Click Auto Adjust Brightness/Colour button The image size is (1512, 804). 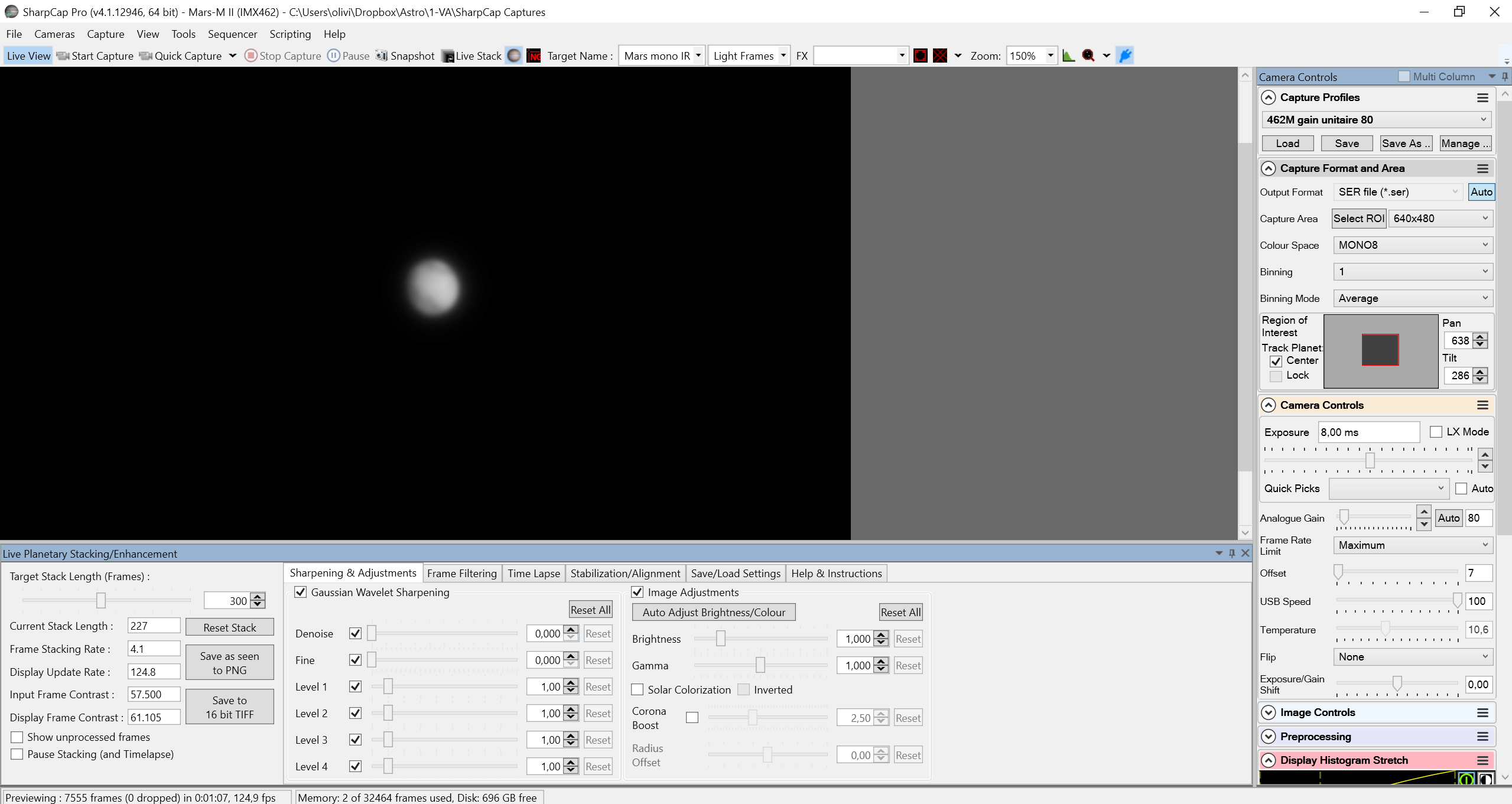tap(714, 612)
